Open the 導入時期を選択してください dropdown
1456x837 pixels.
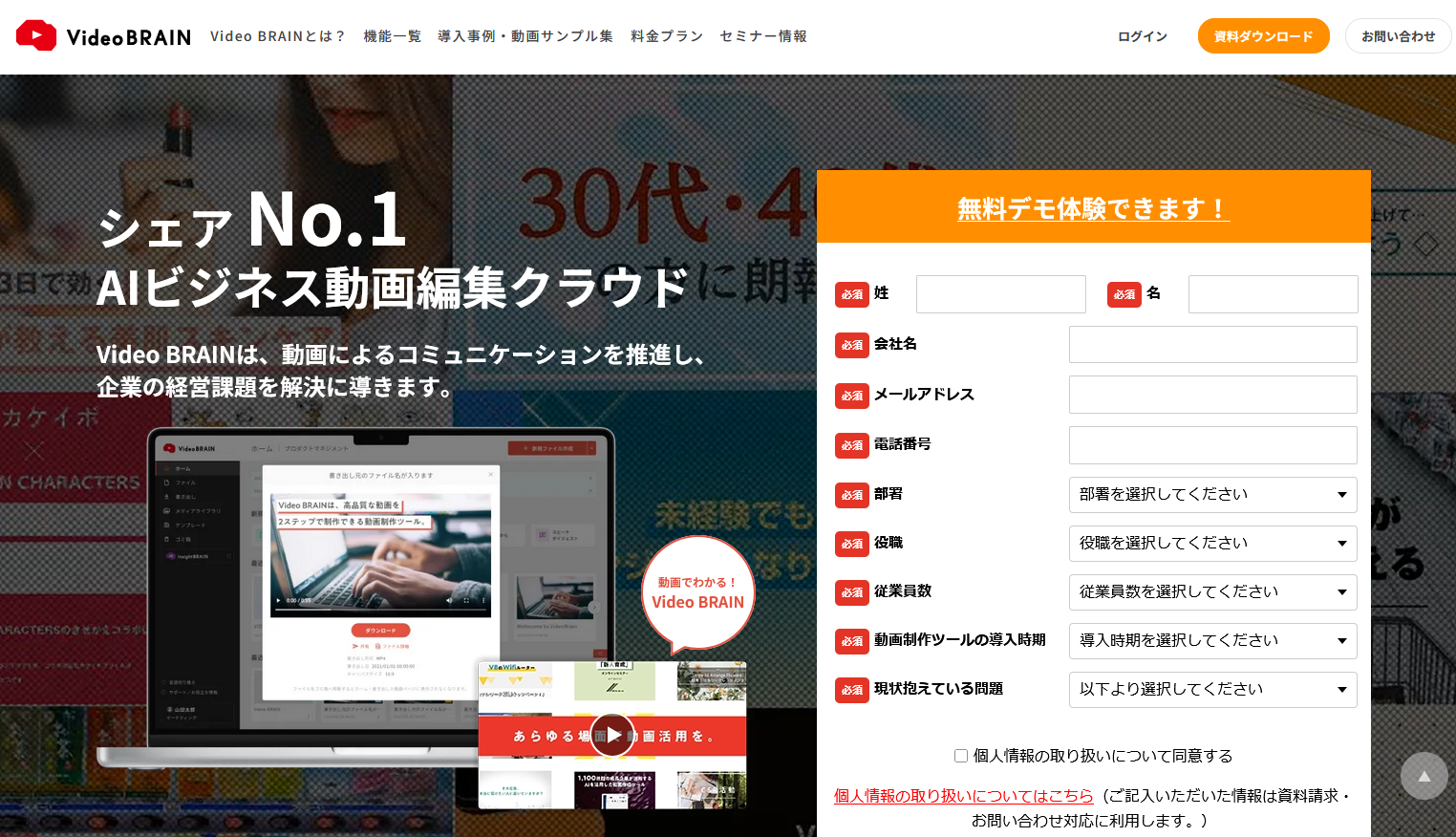[x=1212, y=641]
